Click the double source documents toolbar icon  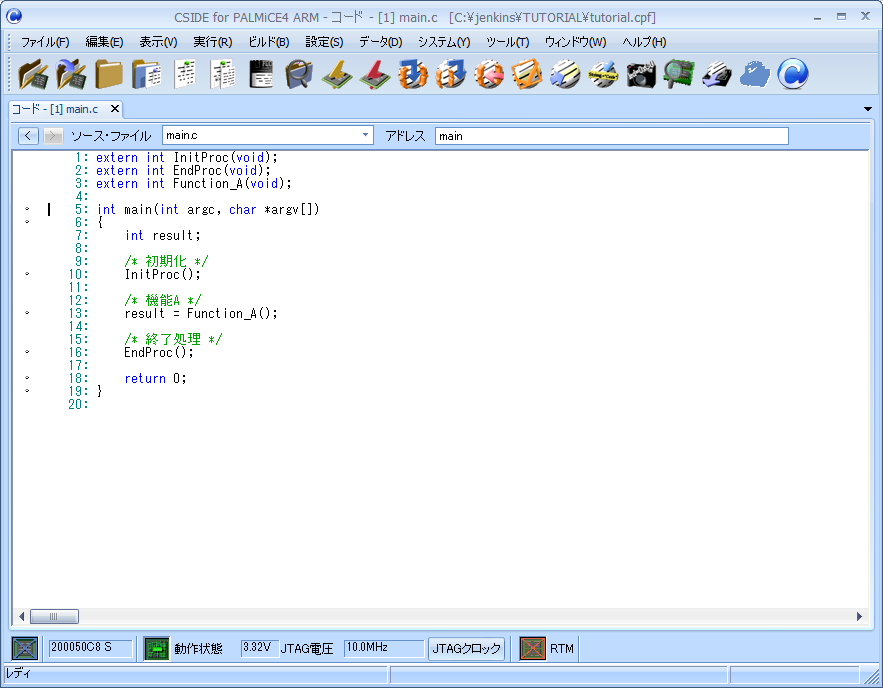223,74
